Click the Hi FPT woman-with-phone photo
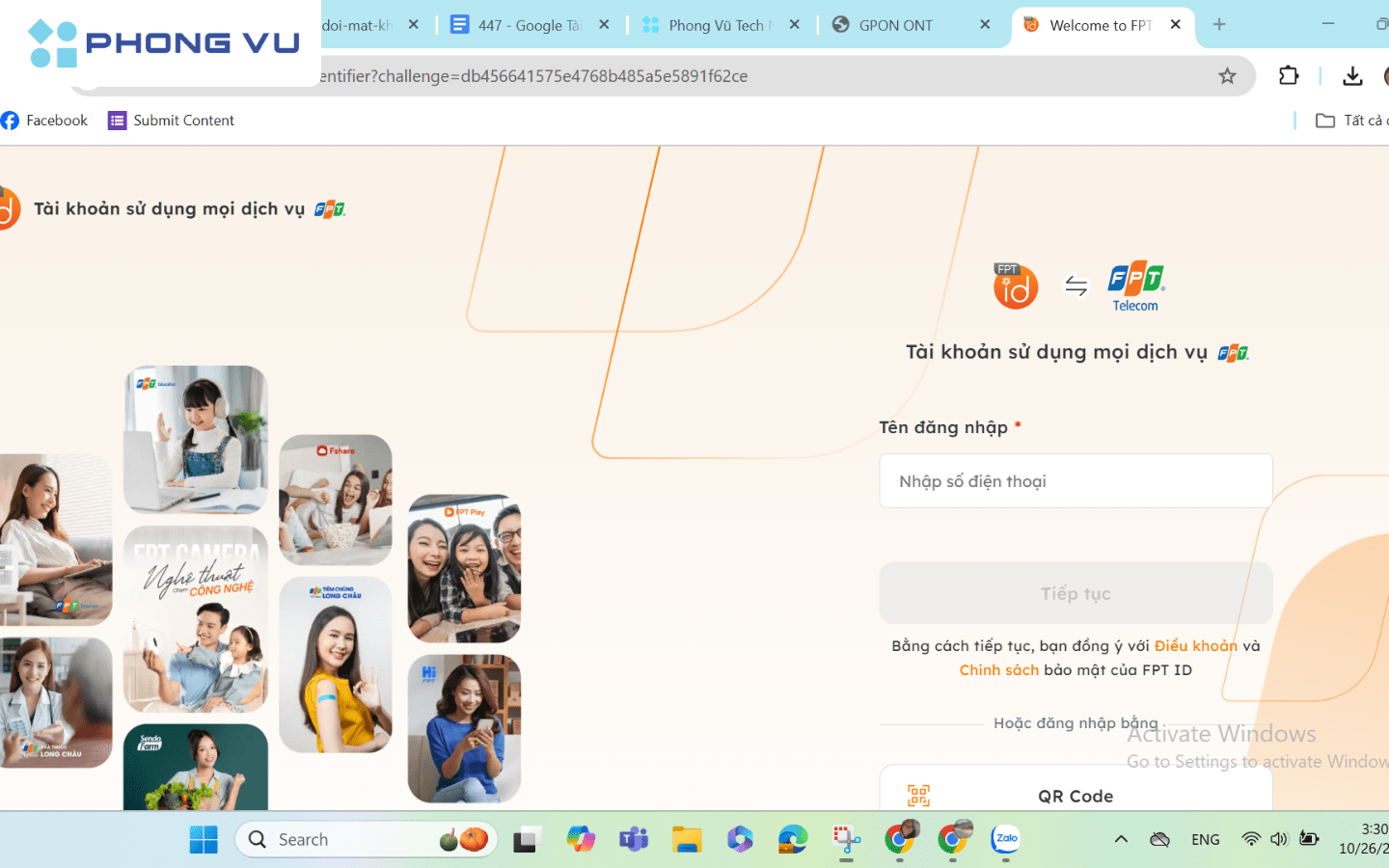The image size is (1389, 868). pyautogui.click(x=464, y=728)
